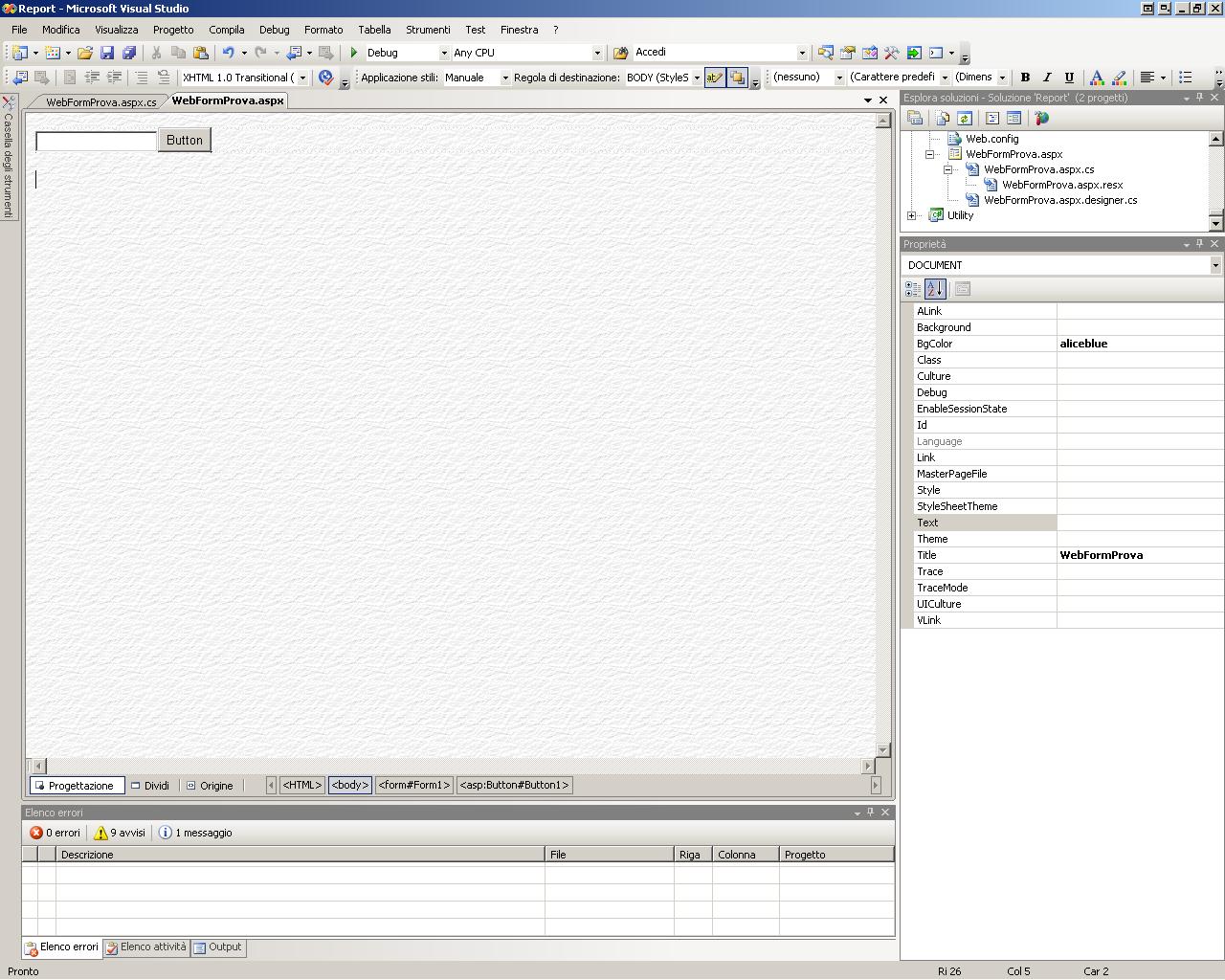Image resolution: width=1225 pixels, height=980 pixels.
Task: Open the Compila menu
Action: [x=227, y=30]
